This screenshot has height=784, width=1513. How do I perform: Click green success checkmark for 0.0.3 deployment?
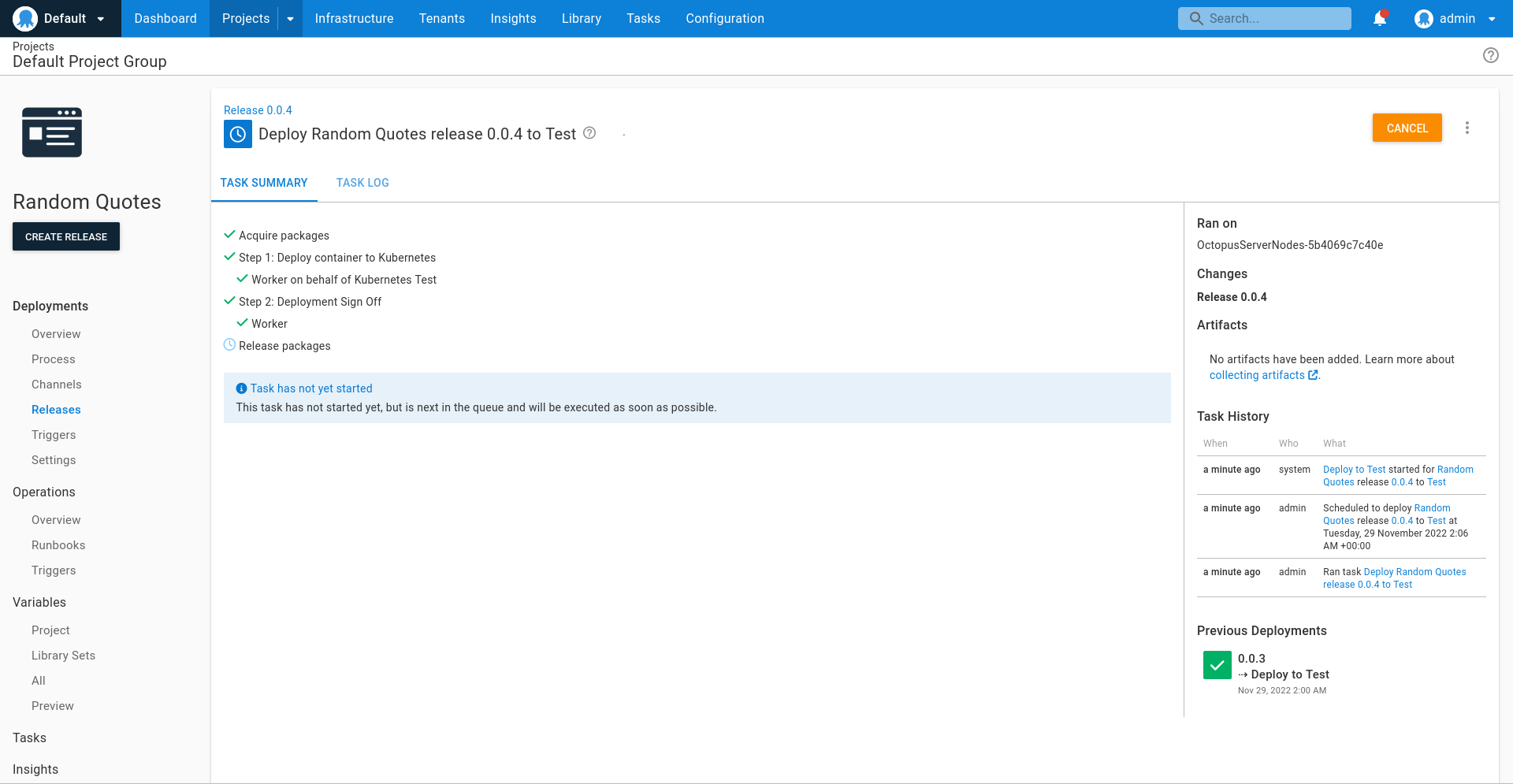click(x=1217, y=665)
